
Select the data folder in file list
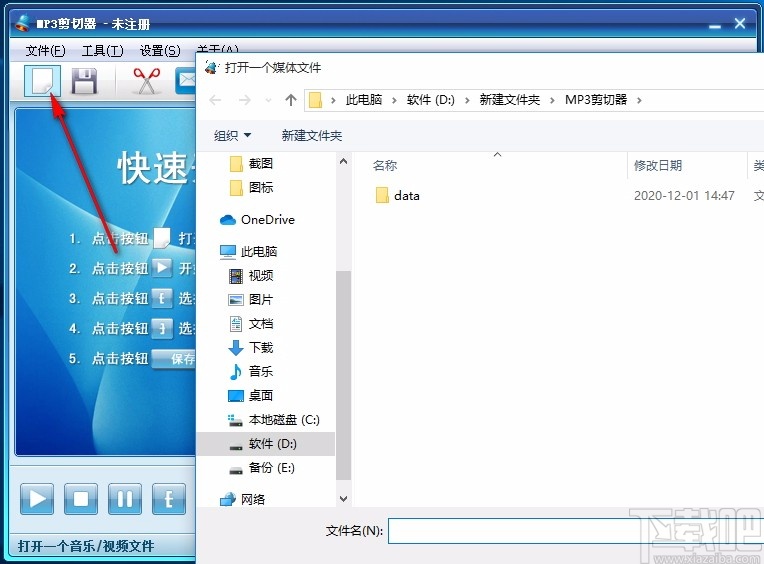[398, 196]
